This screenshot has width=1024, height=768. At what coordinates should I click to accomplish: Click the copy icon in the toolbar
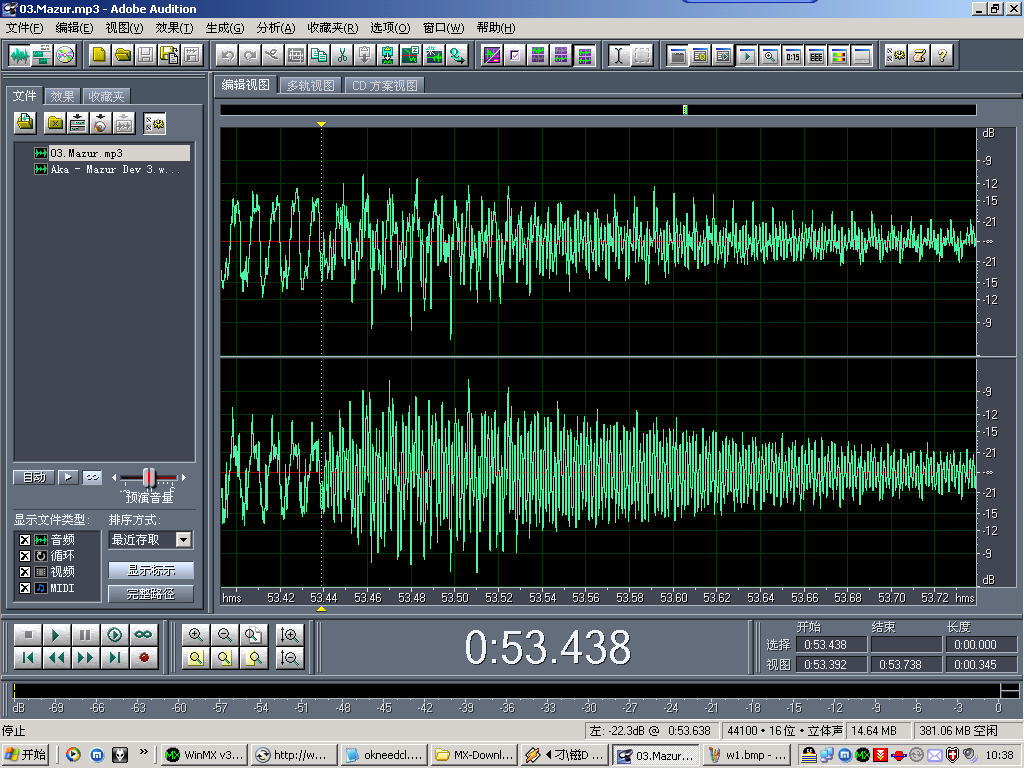pyautogui.click(x=319, y=56)
